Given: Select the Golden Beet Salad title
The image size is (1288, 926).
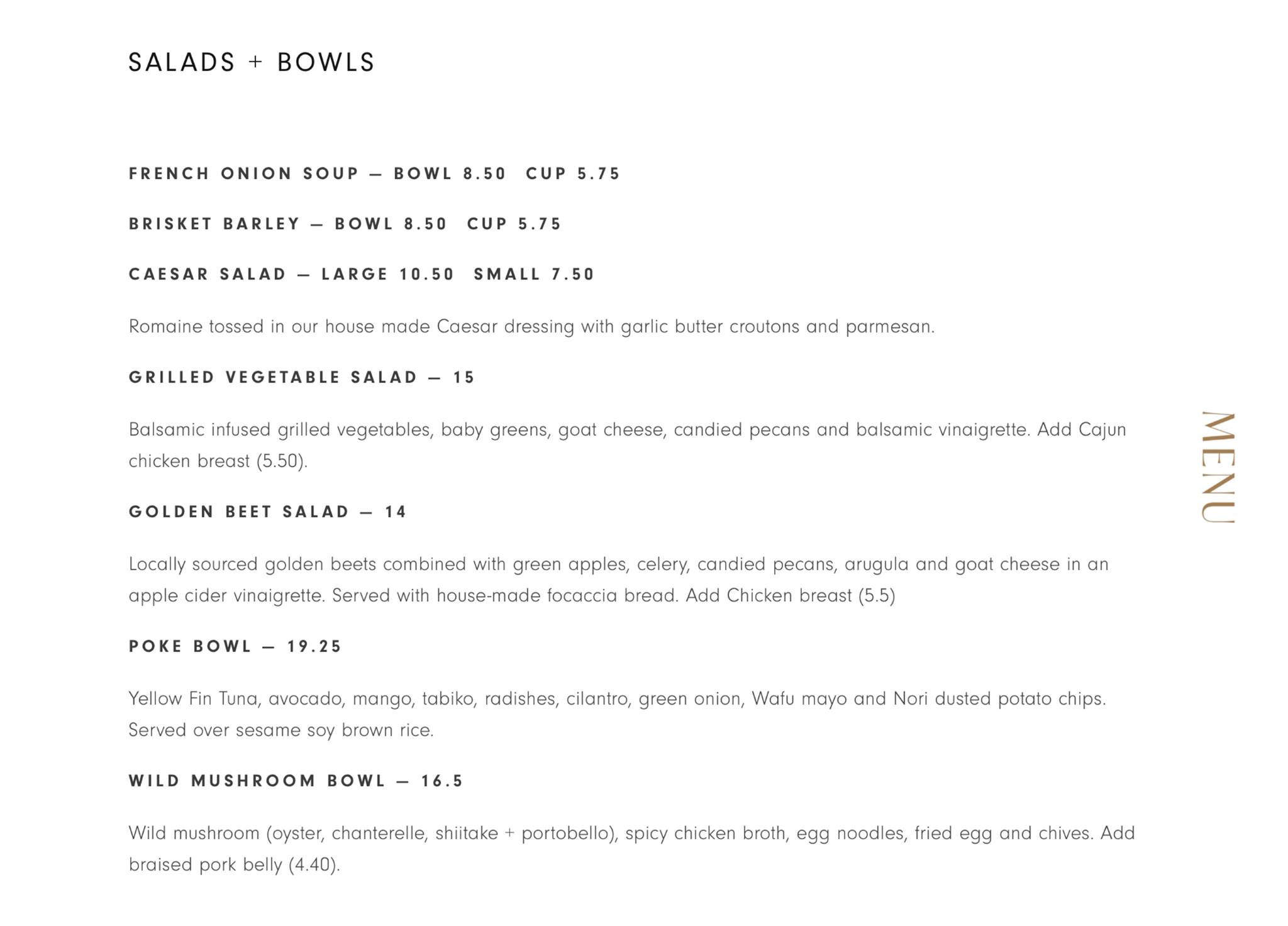Looking at the screenshot, I should (x=239, y=512).
